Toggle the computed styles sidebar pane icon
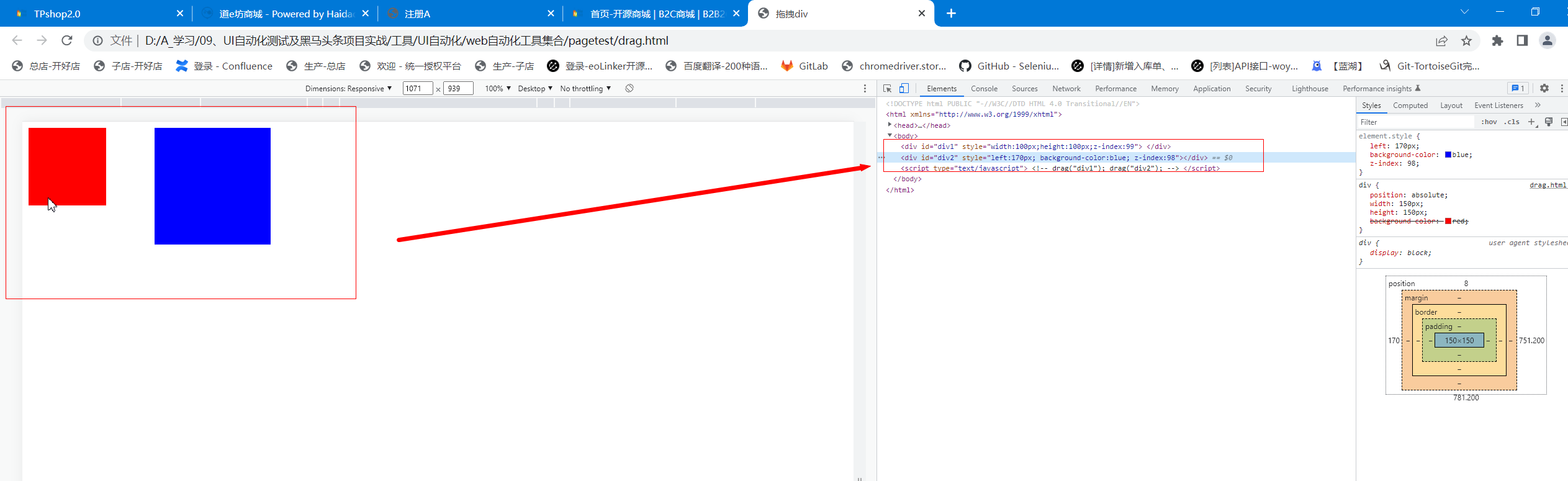The width and height of the screenshot is (1568, 481). 1564,122
